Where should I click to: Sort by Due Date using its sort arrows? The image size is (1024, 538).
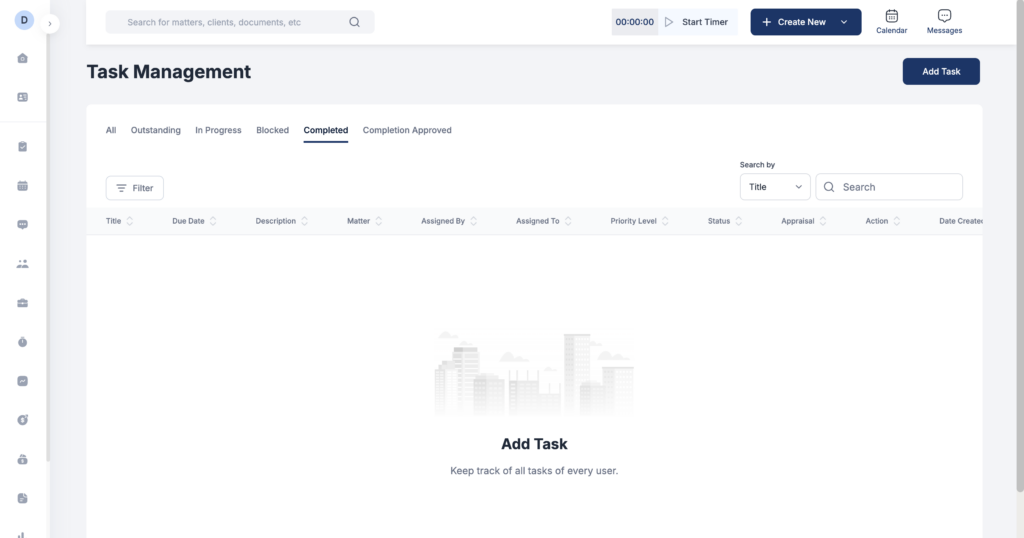[x=213, y=221]
